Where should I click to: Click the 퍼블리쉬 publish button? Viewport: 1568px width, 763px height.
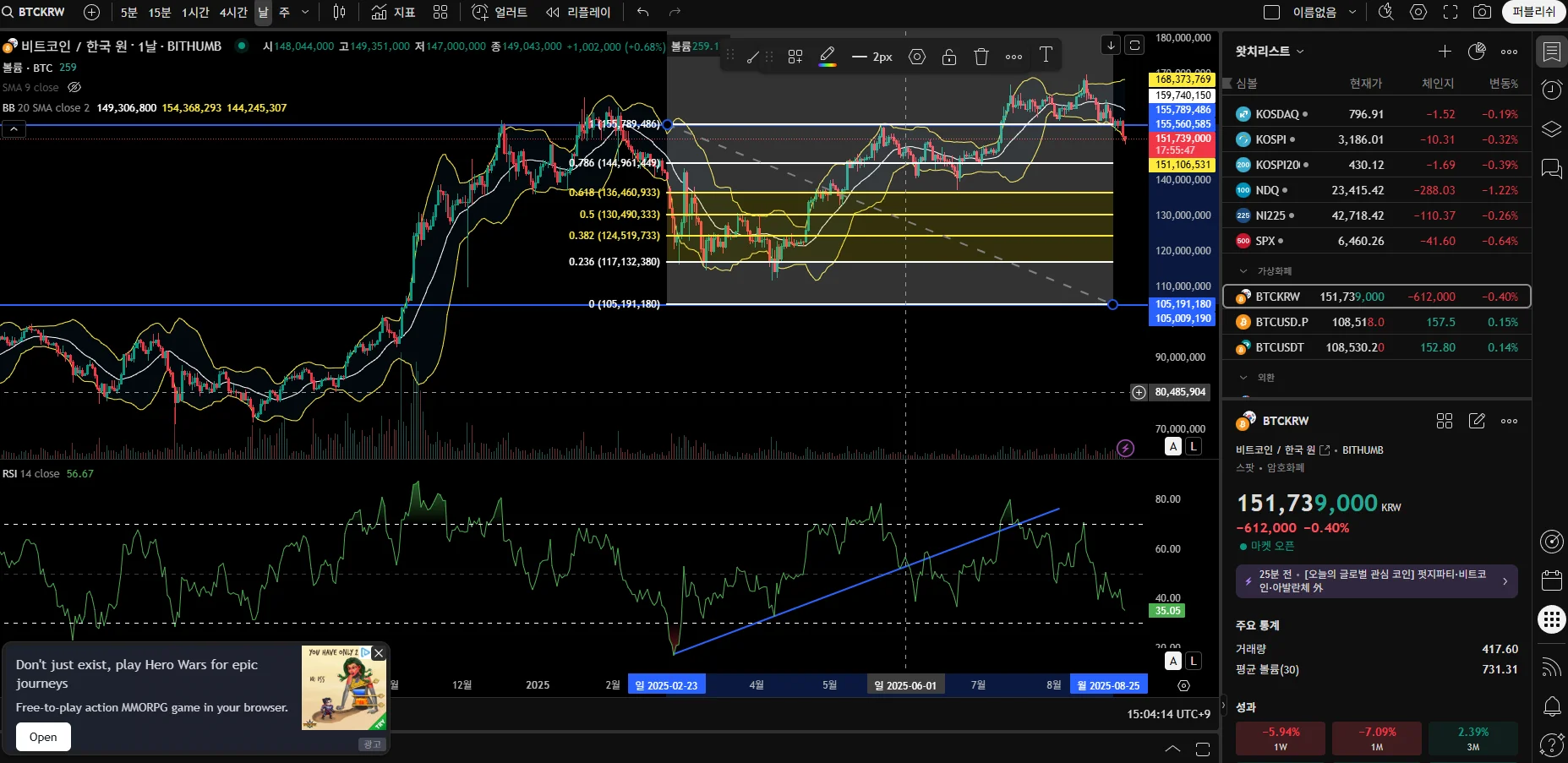(x=1533, y=12)
